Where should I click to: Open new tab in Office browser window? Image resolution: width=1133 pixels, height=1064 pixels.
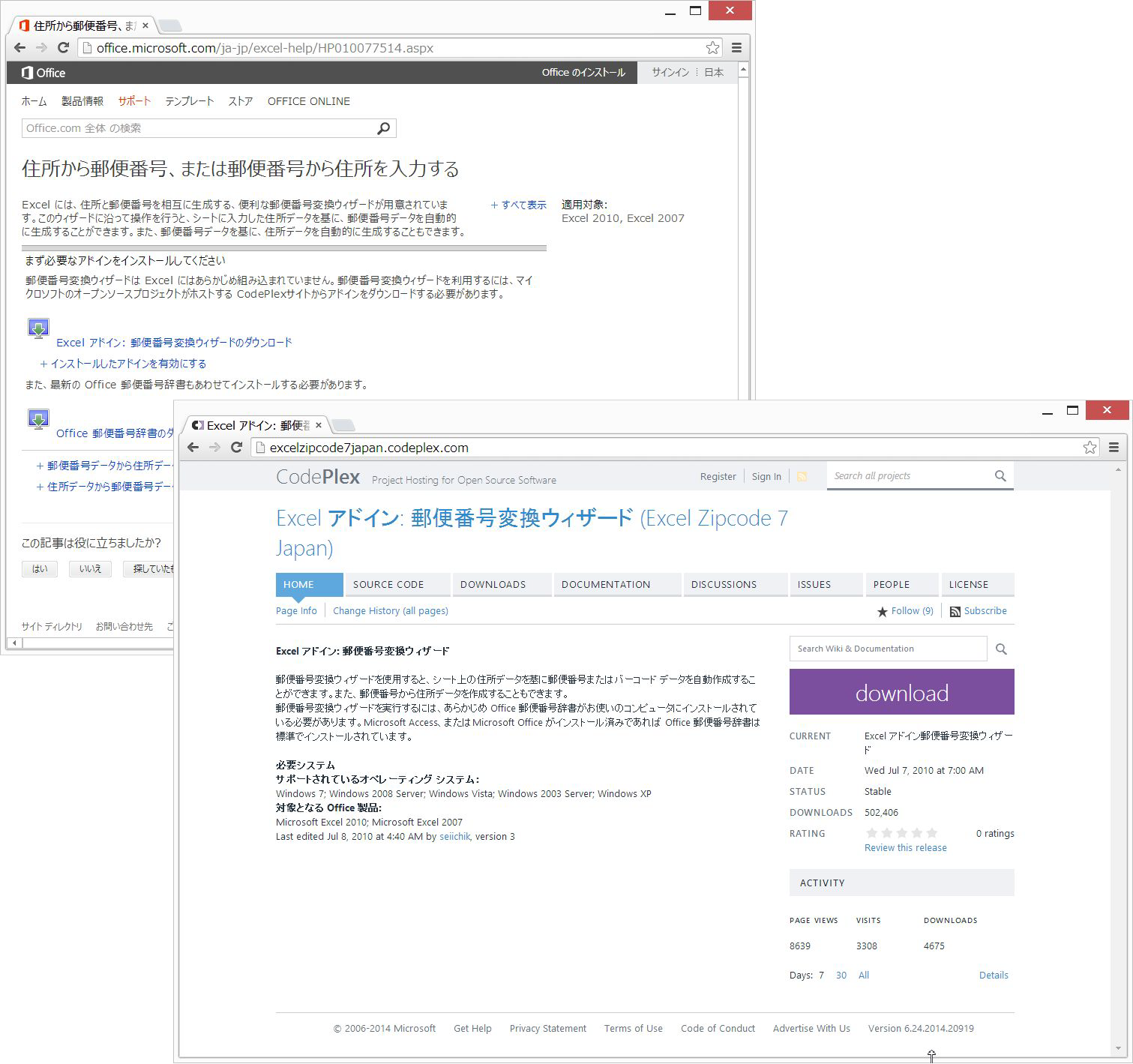(x=171, y=26)
